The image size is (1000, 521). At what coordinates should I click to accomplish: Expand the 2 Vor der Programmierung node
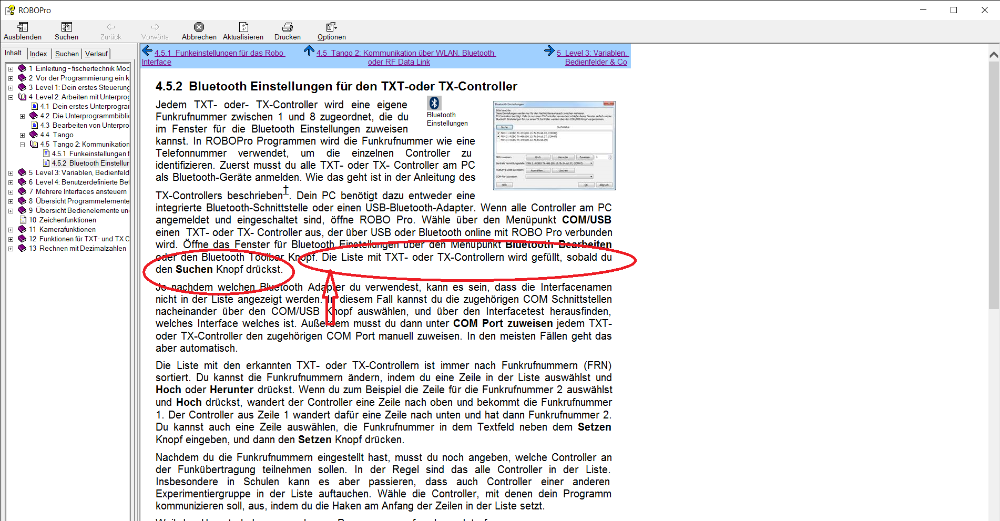pos(10,78)
